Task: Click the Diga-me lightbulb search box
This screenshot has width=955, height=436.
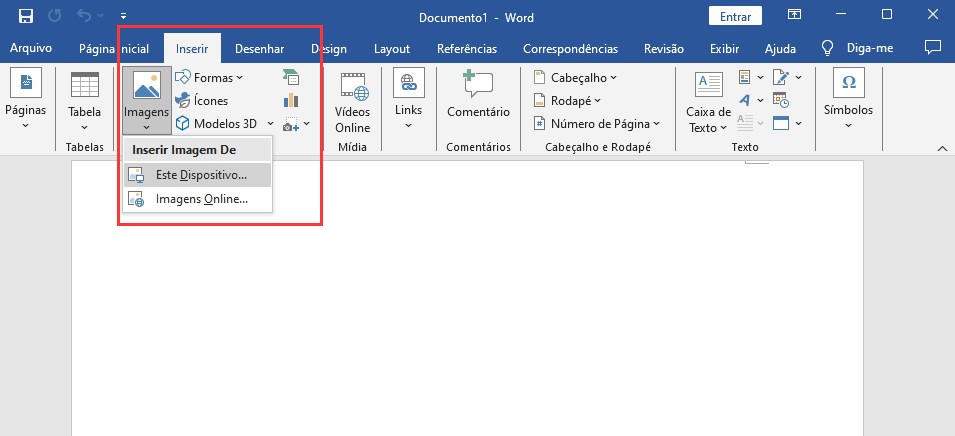Action: [858, 48]
